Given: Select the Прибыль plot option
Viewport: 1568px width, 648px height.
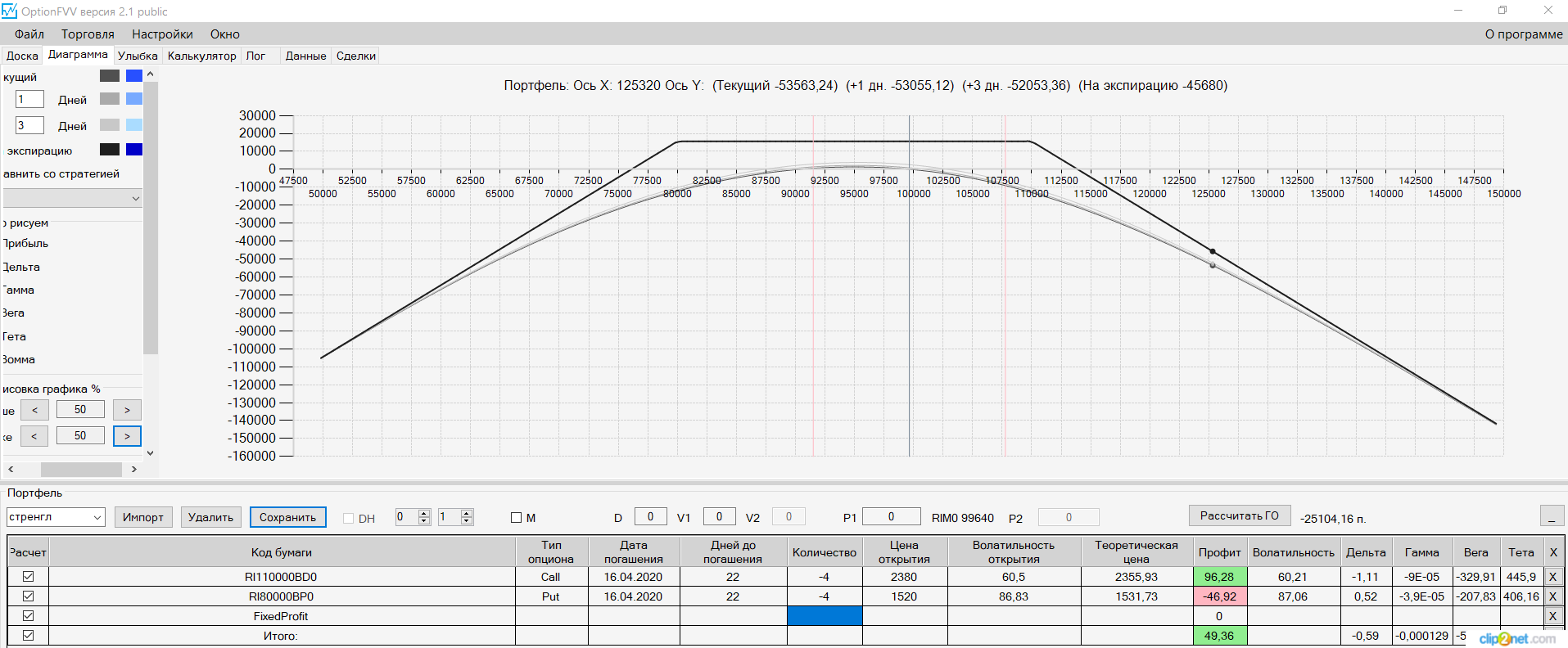Looking at the screenshot, I should [x=25, y=243].
